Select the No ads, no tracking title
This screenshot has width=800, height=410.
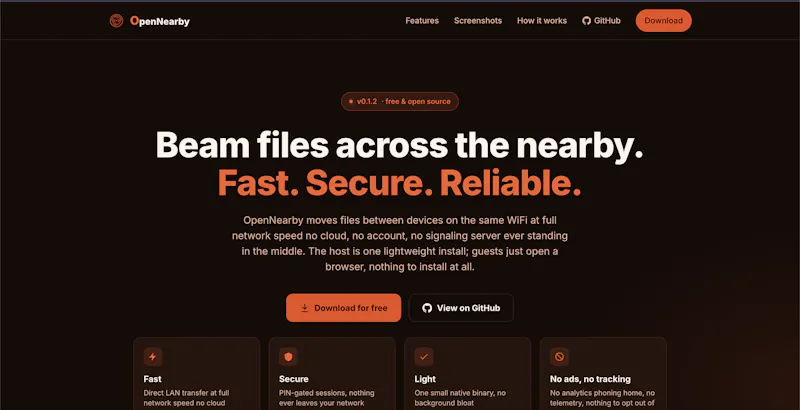pos(590,379)
